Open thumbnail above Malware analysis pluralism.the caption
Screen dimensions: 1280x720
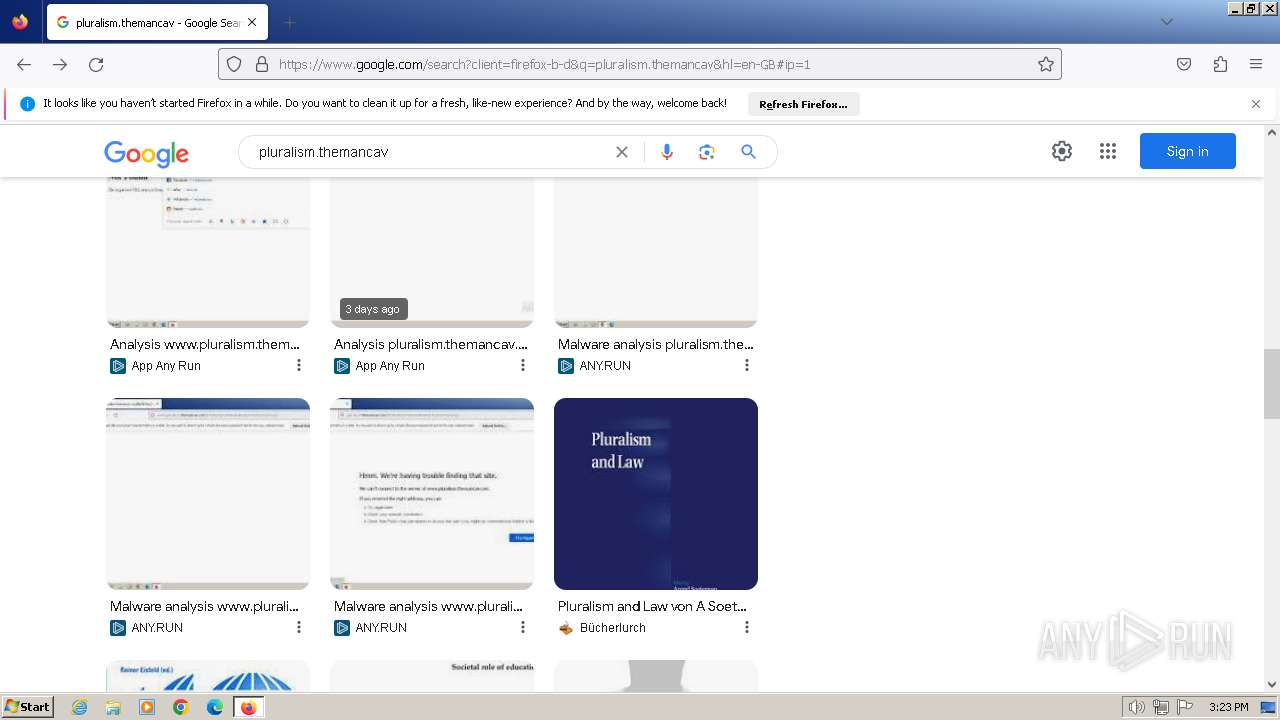(656, 252)
